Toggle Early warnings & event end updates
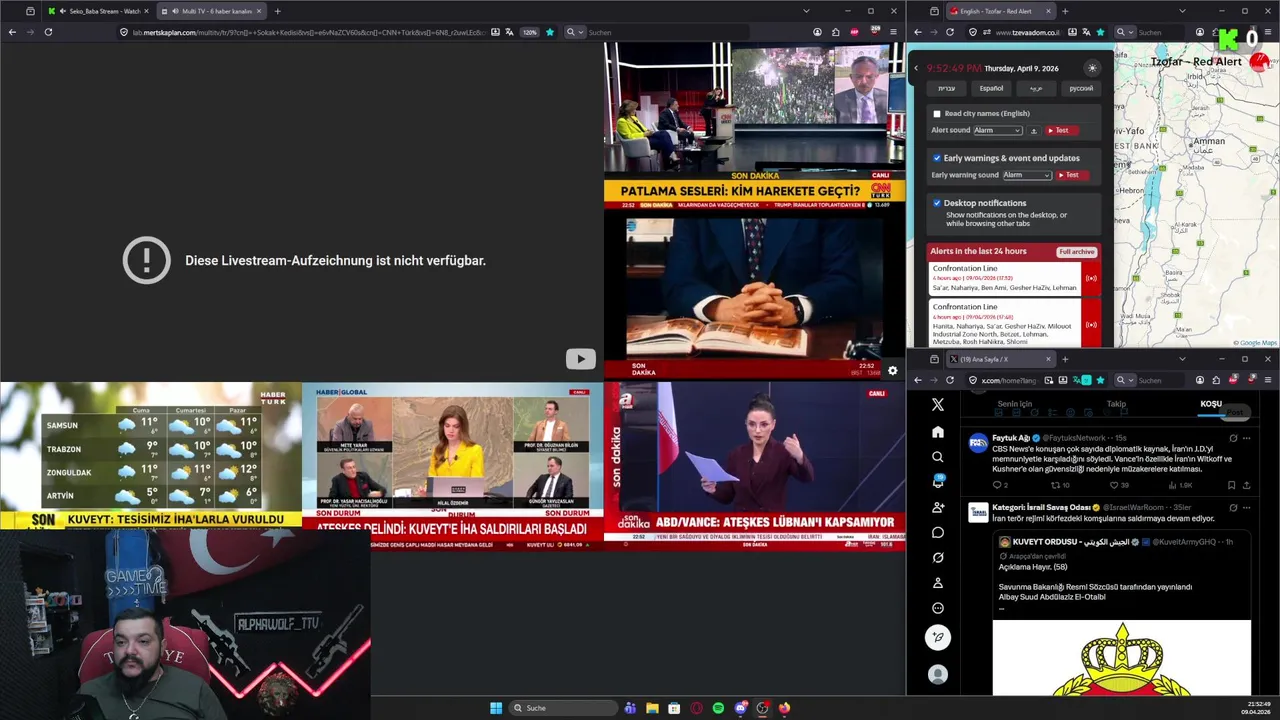The height and width of the screenshot is (720, 1280). point(937,158)
